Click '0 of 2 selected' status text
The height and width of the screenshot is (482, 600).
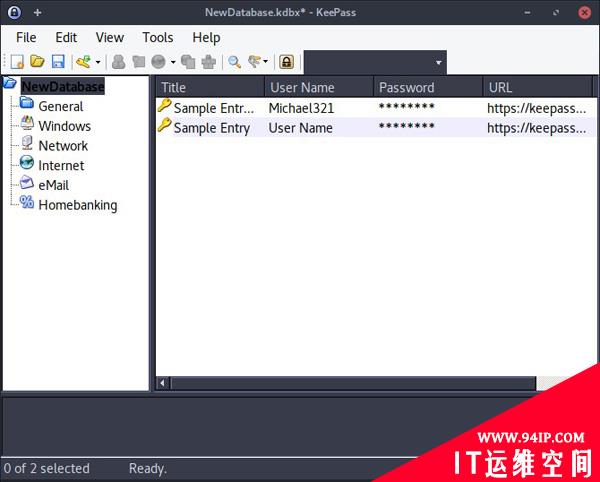[47, 469]
